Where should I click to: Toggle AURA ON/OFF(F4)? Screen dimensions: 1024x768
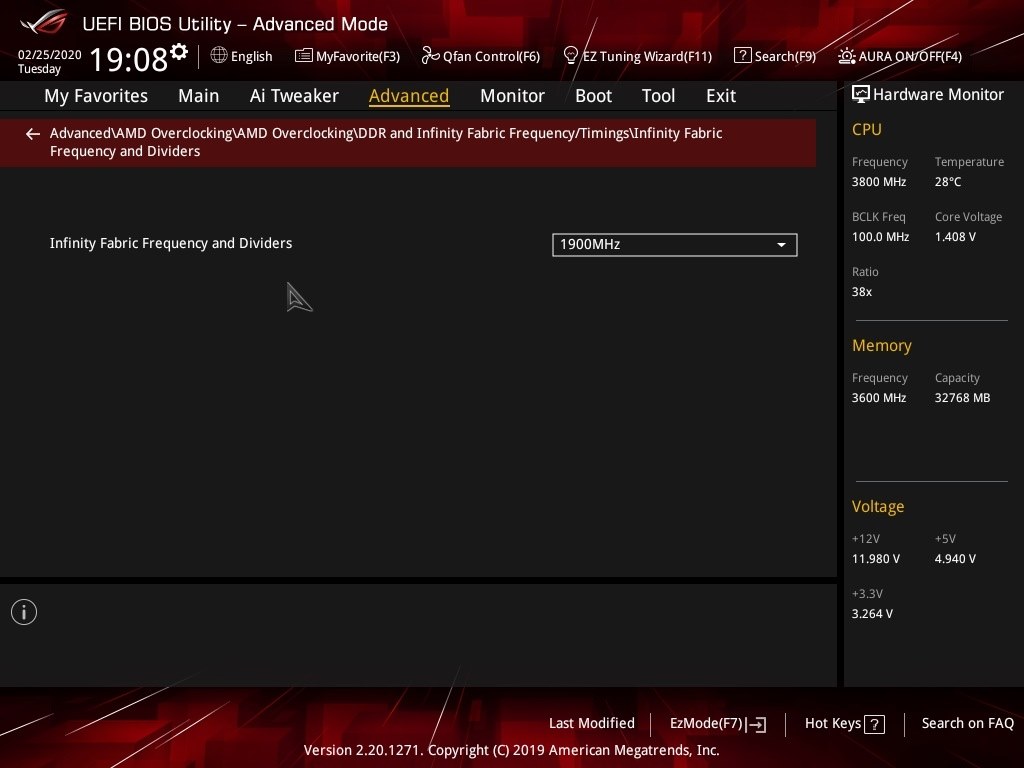[910, 56]
